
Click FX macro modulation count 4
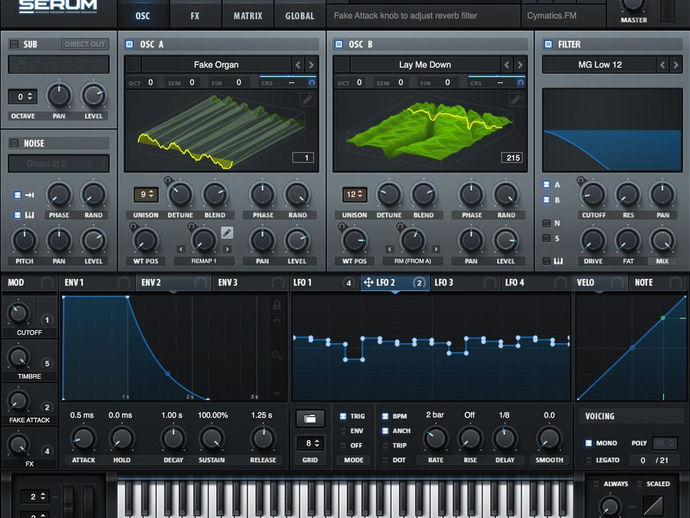[47, 451]
